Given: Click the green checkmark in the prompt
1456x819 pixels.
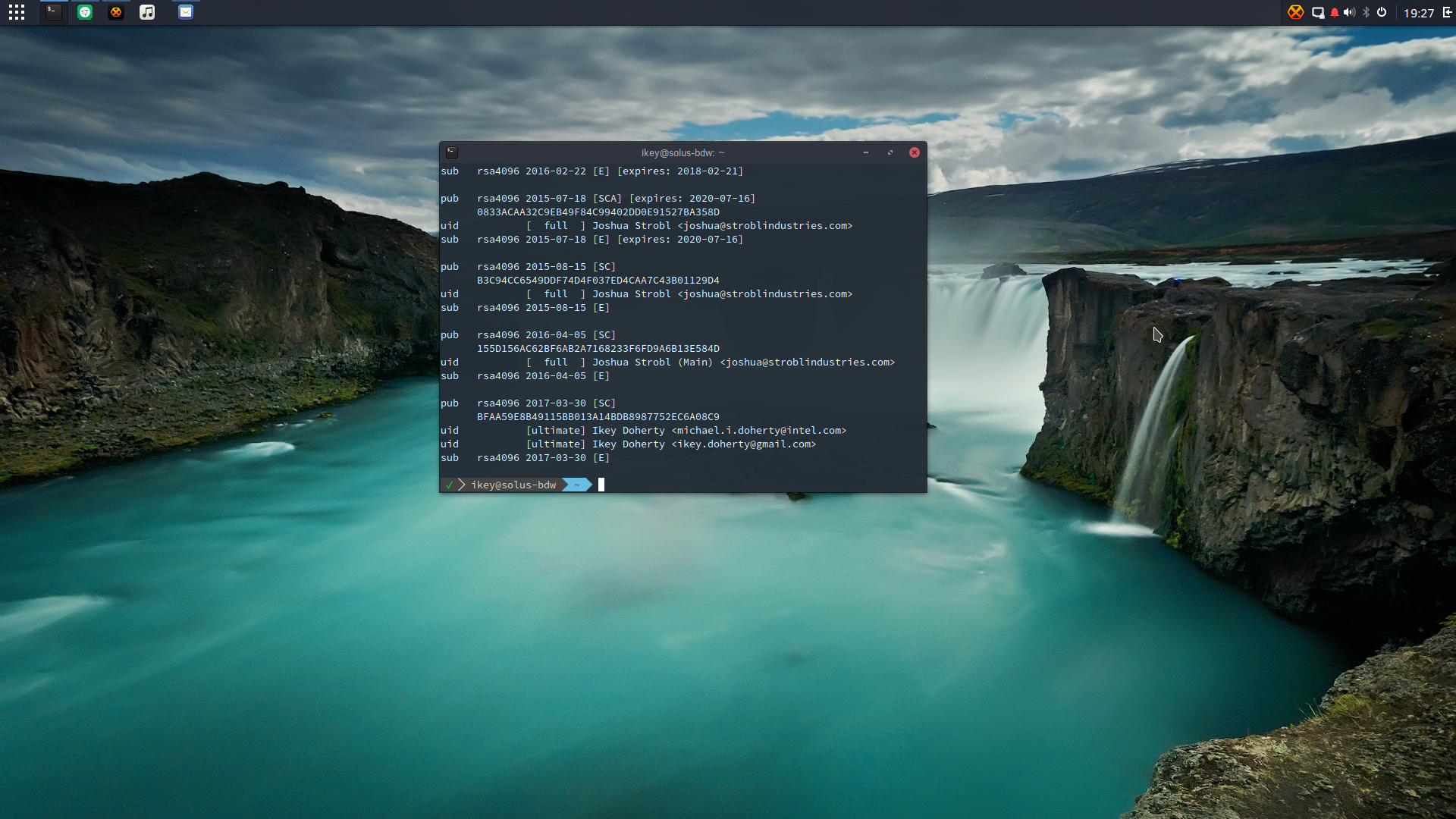Looking at the screenshot, I should point(450,485).
